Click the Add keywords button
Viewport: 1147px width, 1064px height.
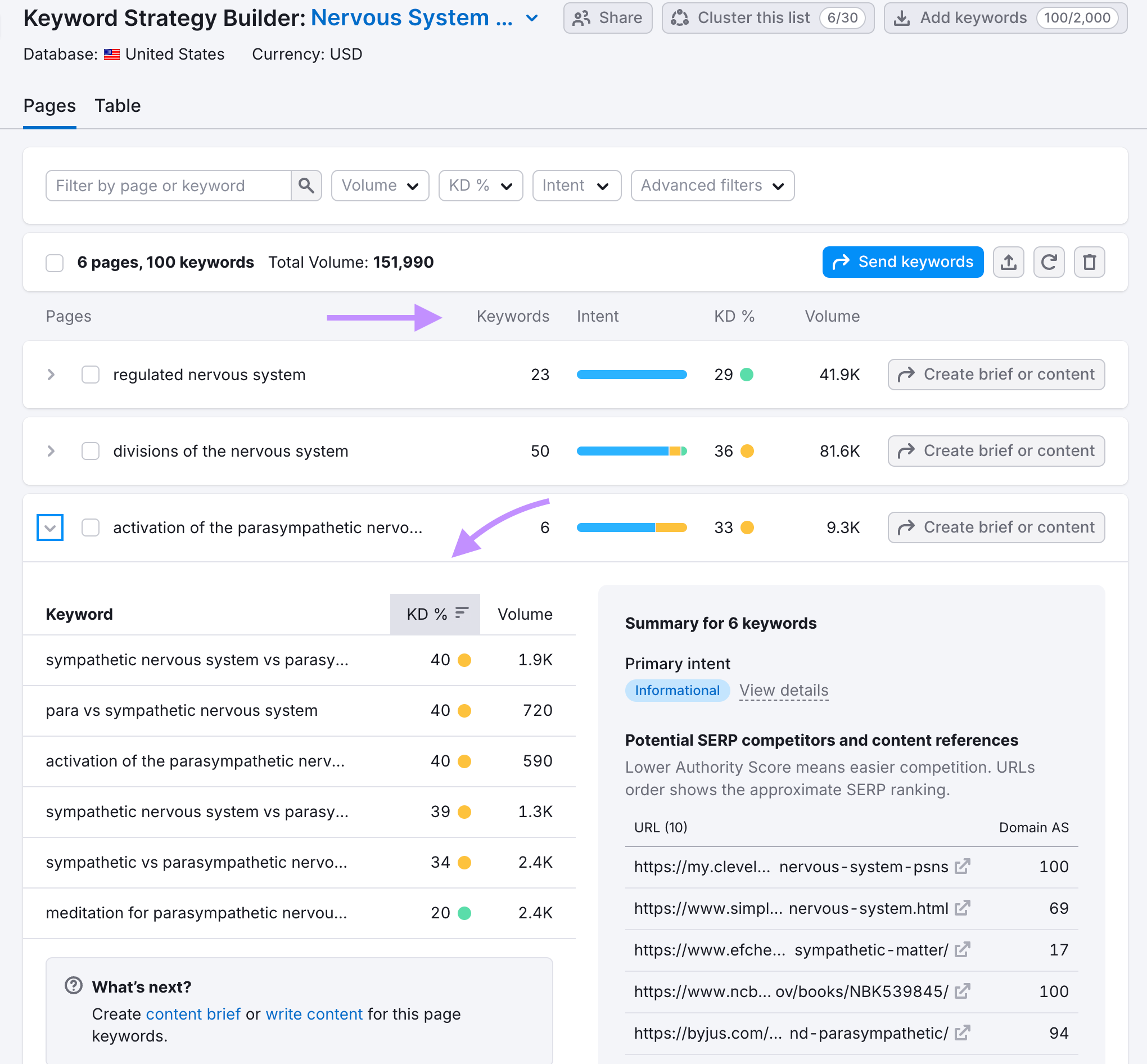click(1005, 18)
